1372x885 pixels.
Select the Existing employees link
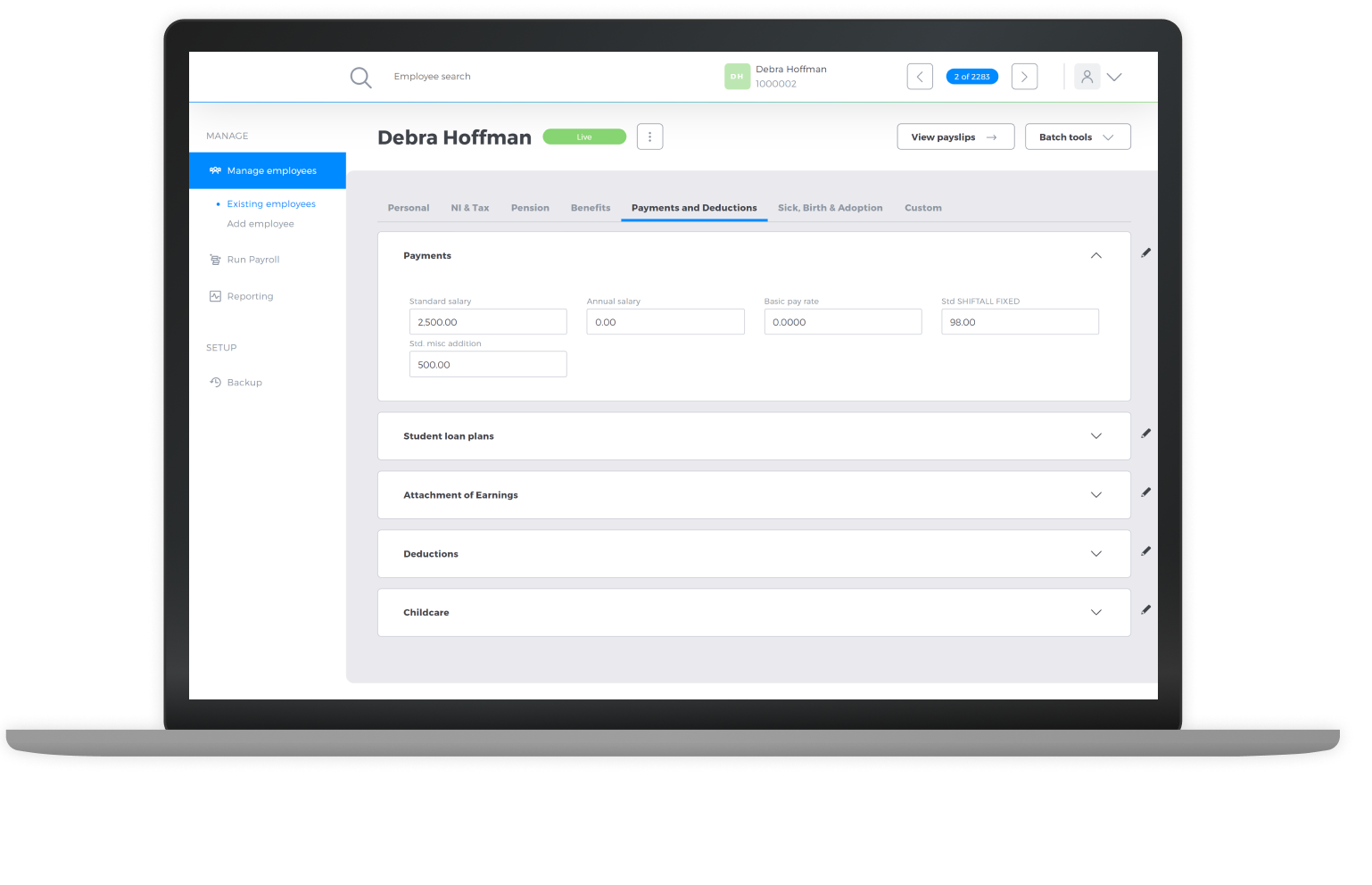pyautogui.click(x=271, y=203)
